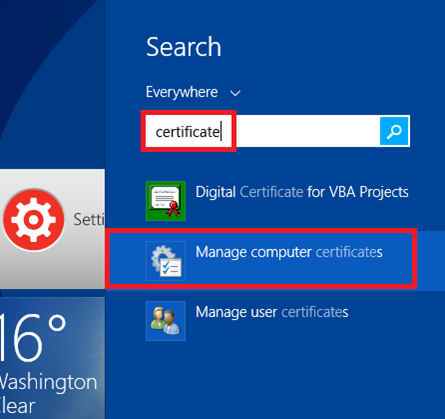Click the Settings tile label text

tap(89, 220)
